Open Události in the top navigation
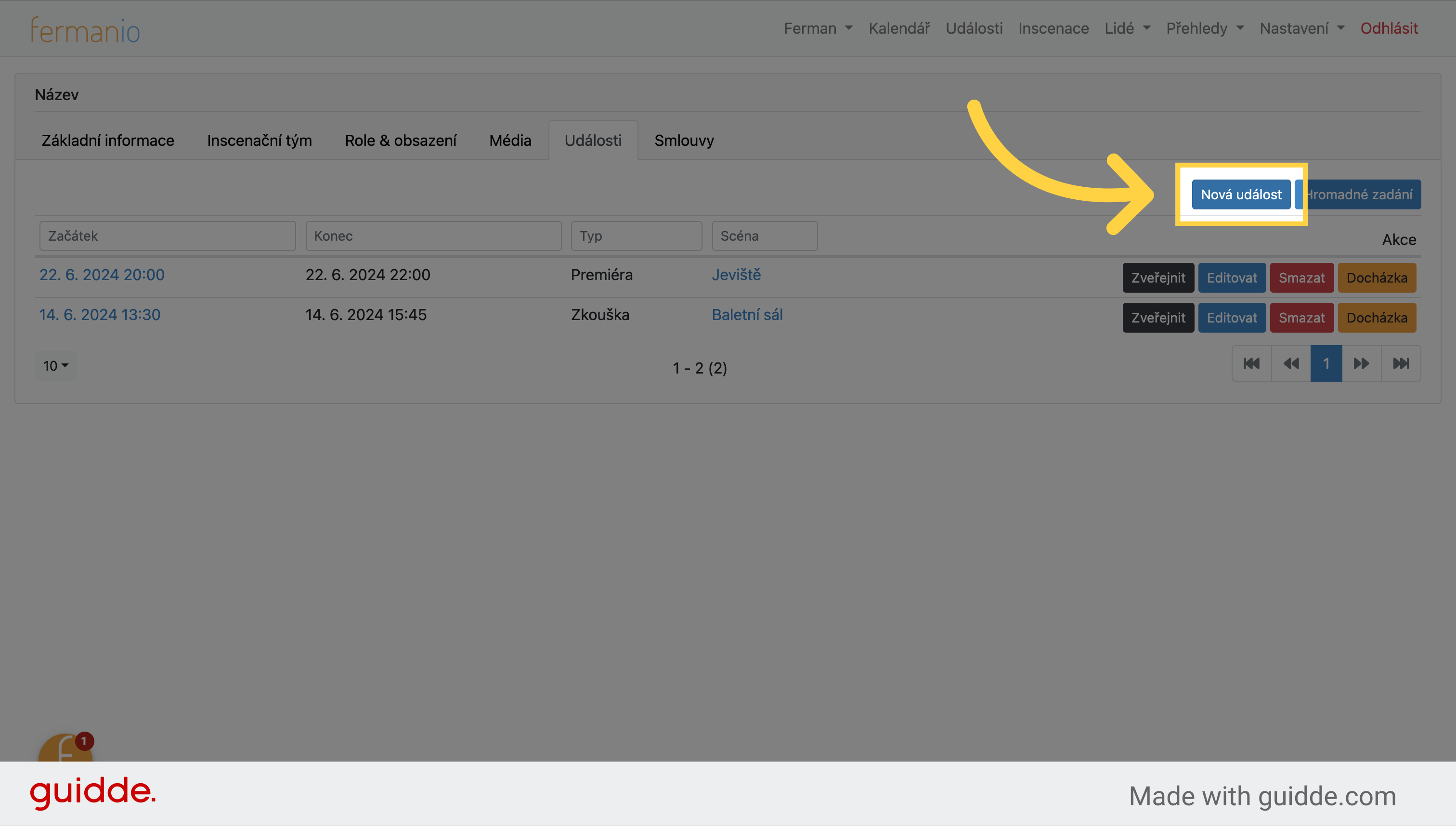Viewport: 1456px width, 826px height. 974,28
